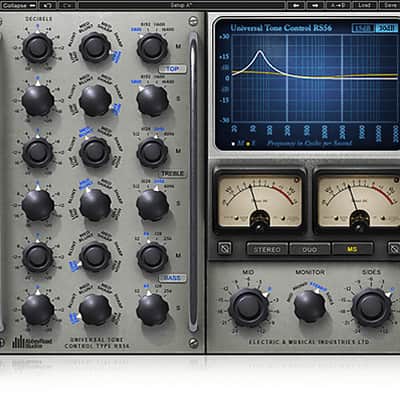The width and height of the screenshot is (400, 400).
Task: Open the Load preset menu
Action: click(365, 5)
